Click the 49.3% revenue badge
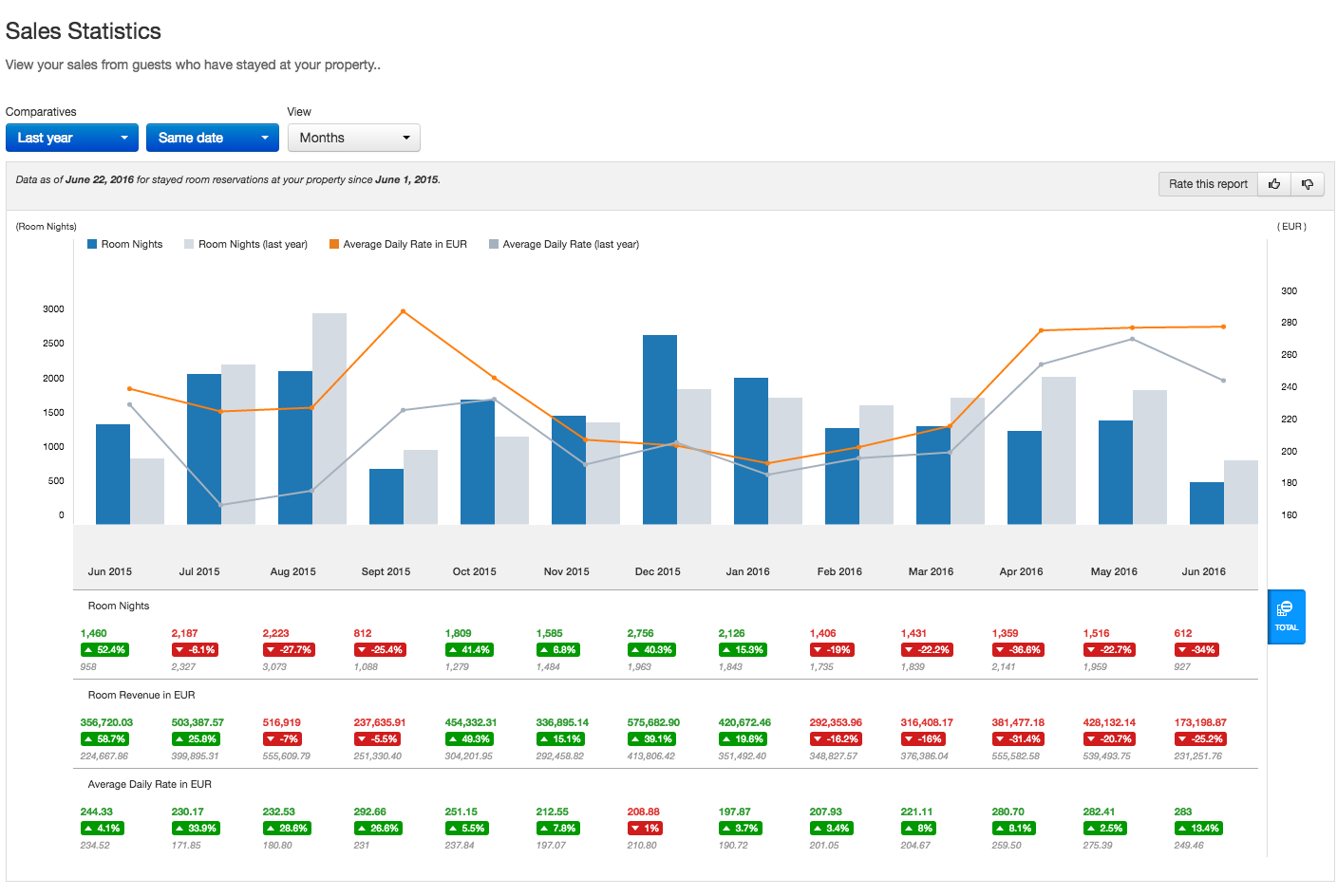This screenshot has width=1337, height=896. pyautogui.click(x=469, y=739)
